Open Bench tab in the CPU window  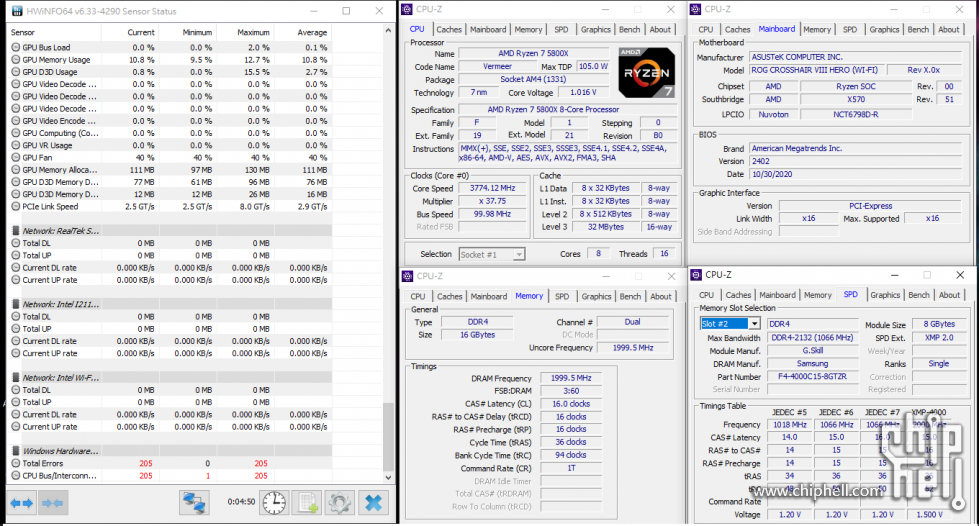tap(629, 29)
